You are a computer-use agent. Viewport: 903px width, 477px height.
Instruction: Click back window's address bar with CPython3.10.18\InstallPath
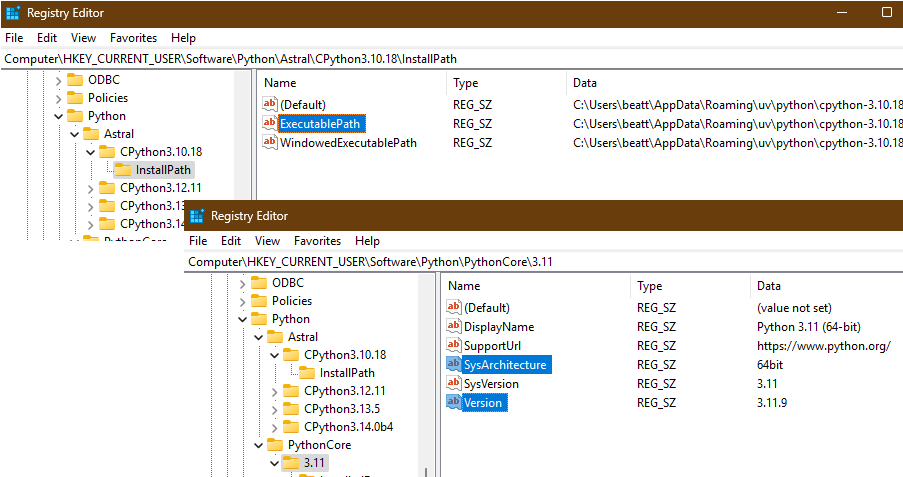click(452, 59)
